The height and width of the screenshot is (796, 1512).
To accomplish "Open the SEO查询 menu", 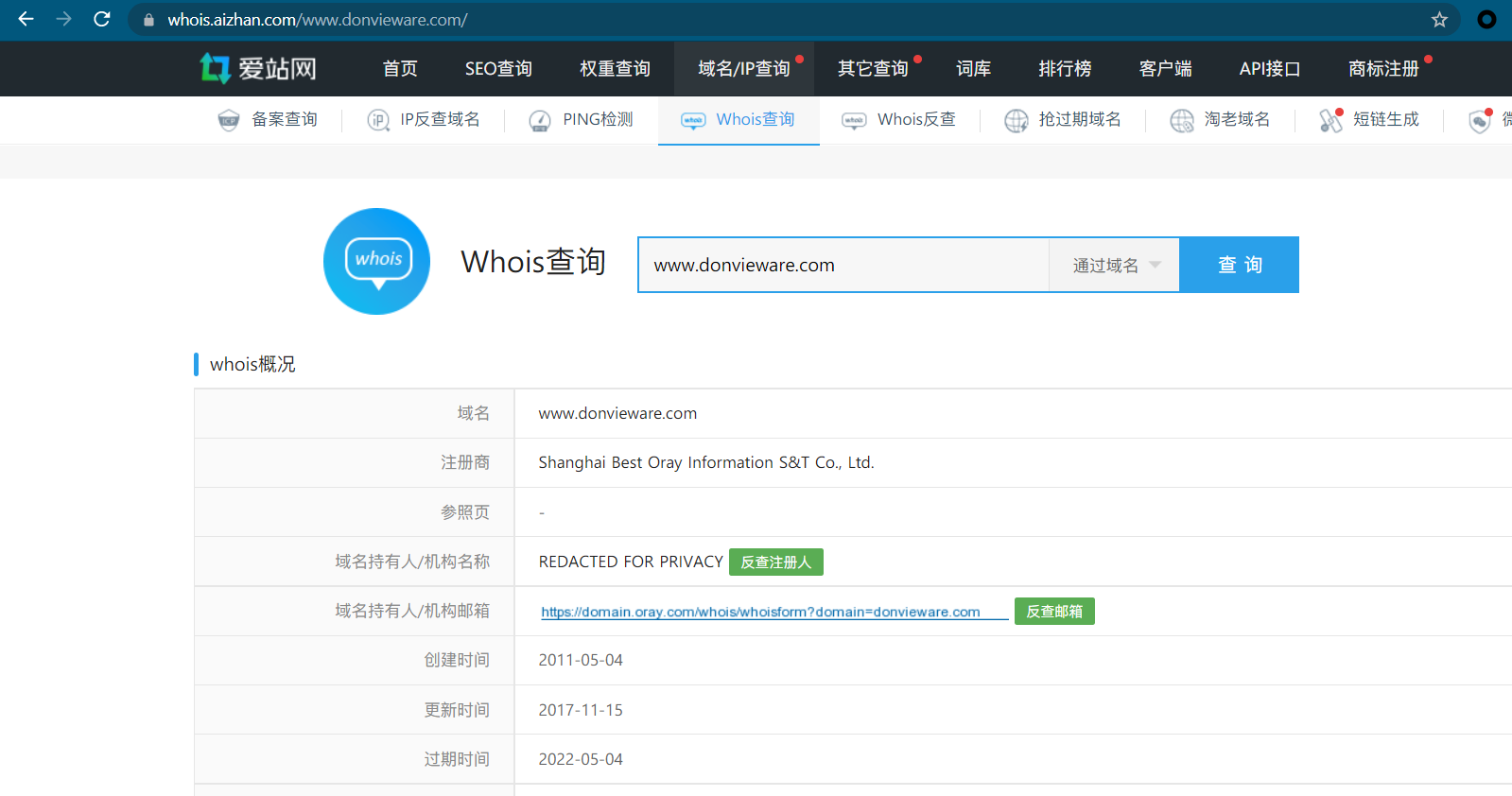I will tap(498, 69).
